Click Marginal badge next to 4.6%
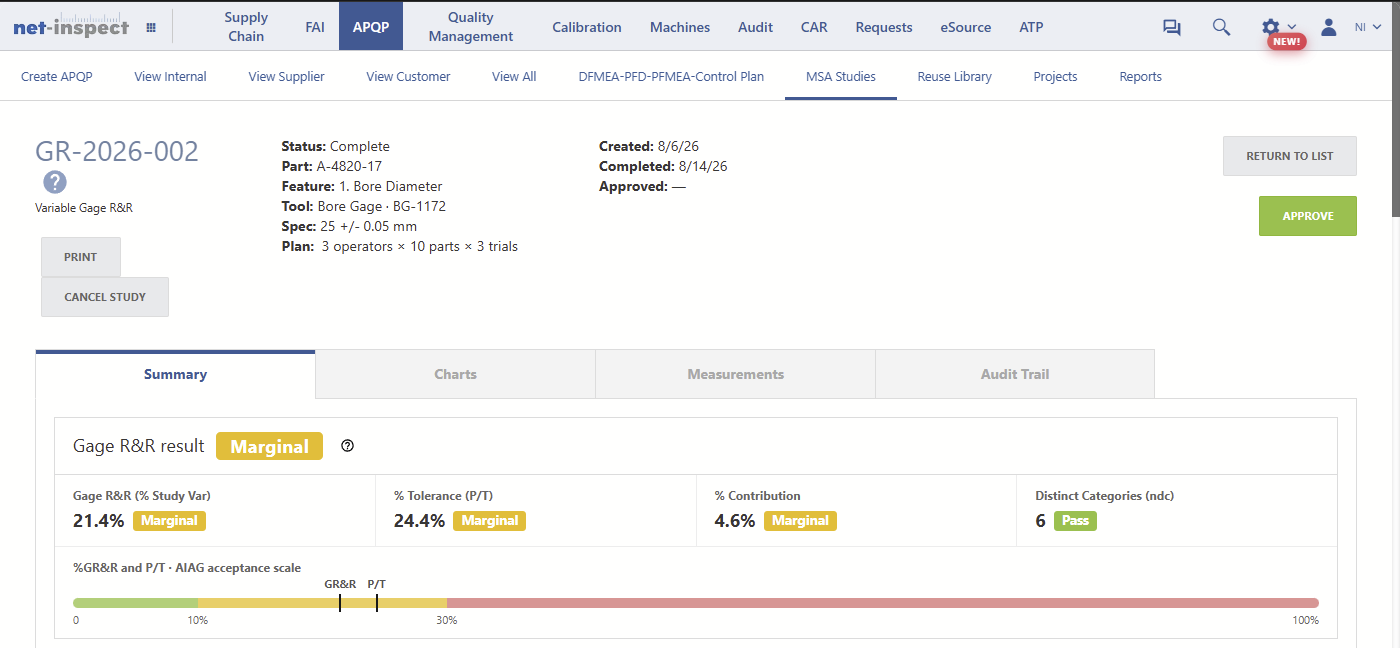This screenshot has height=648, width=1400. pos(800,521)
